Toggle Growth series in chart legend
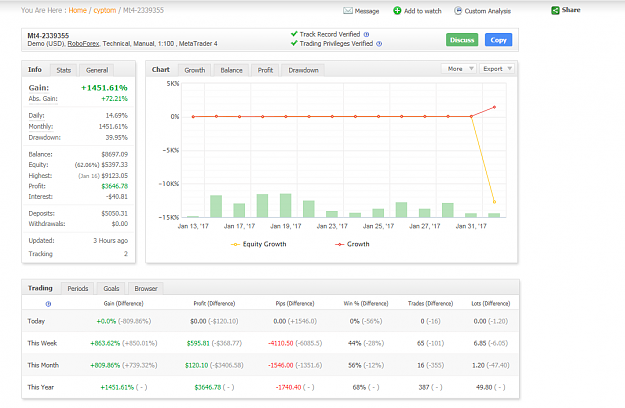The image size is (625, 408). click(352, 244)
